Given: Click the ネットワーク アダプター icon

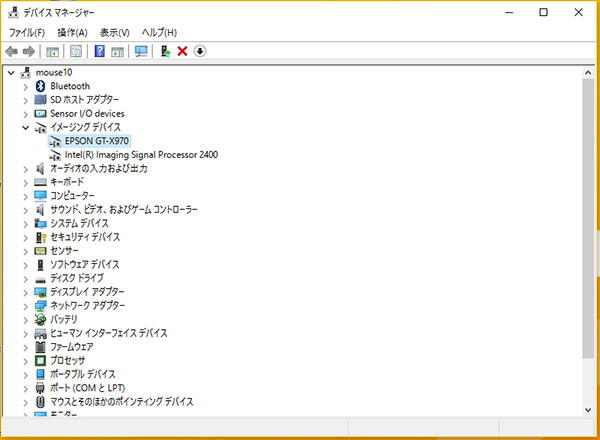Looking at the screenshot, I should [x=40, y=306].
